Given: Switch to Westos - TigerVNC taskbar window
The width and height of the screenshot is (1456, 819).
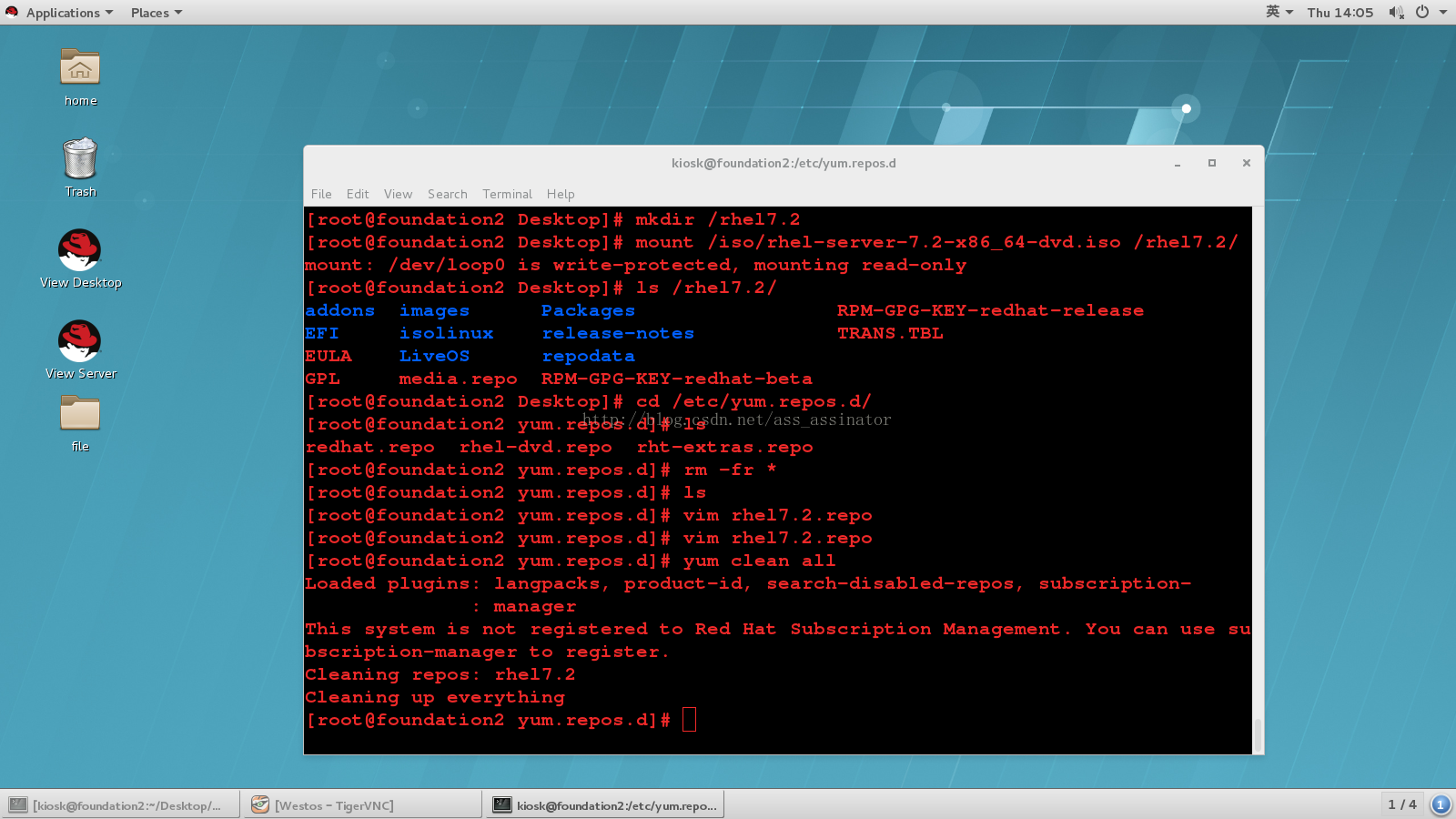Looking at the screenshot, I should click(x=362, y=804).
